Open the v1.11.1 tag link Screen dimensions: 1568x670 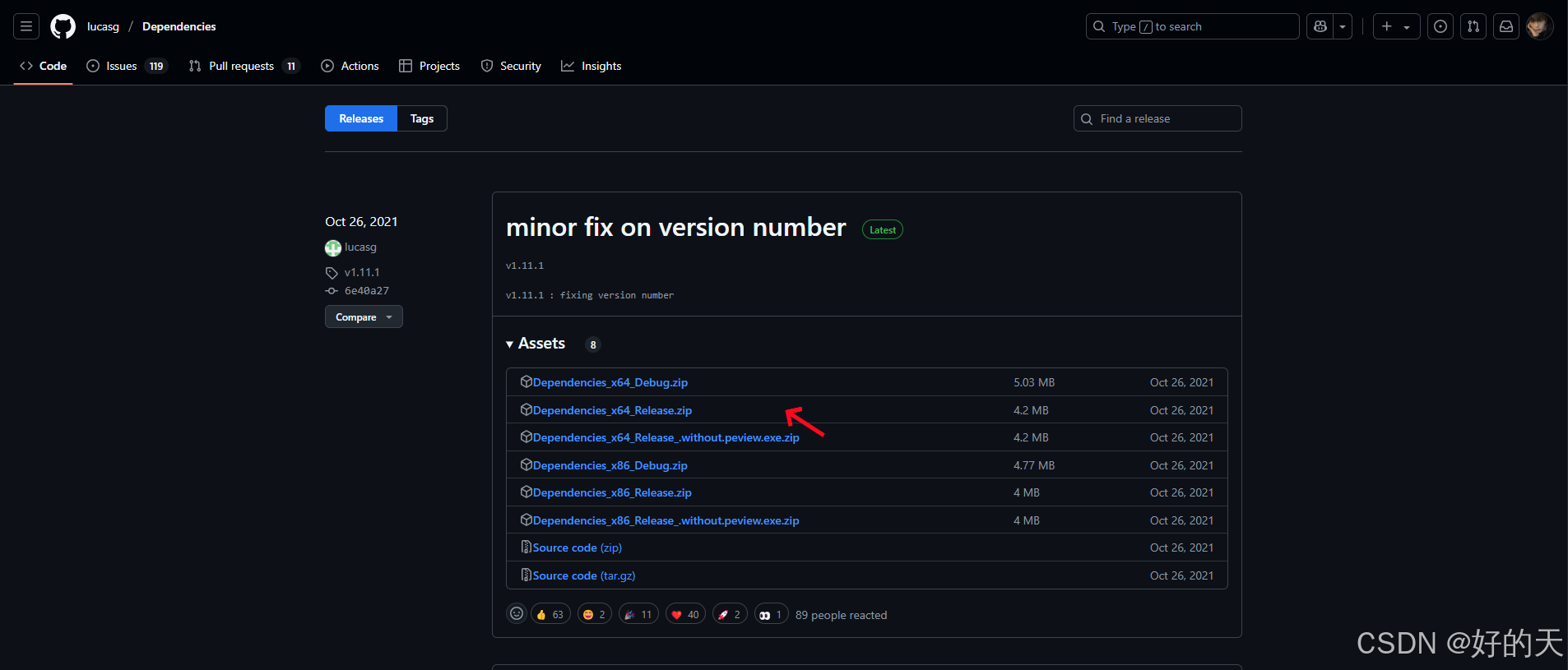[362, 272]
